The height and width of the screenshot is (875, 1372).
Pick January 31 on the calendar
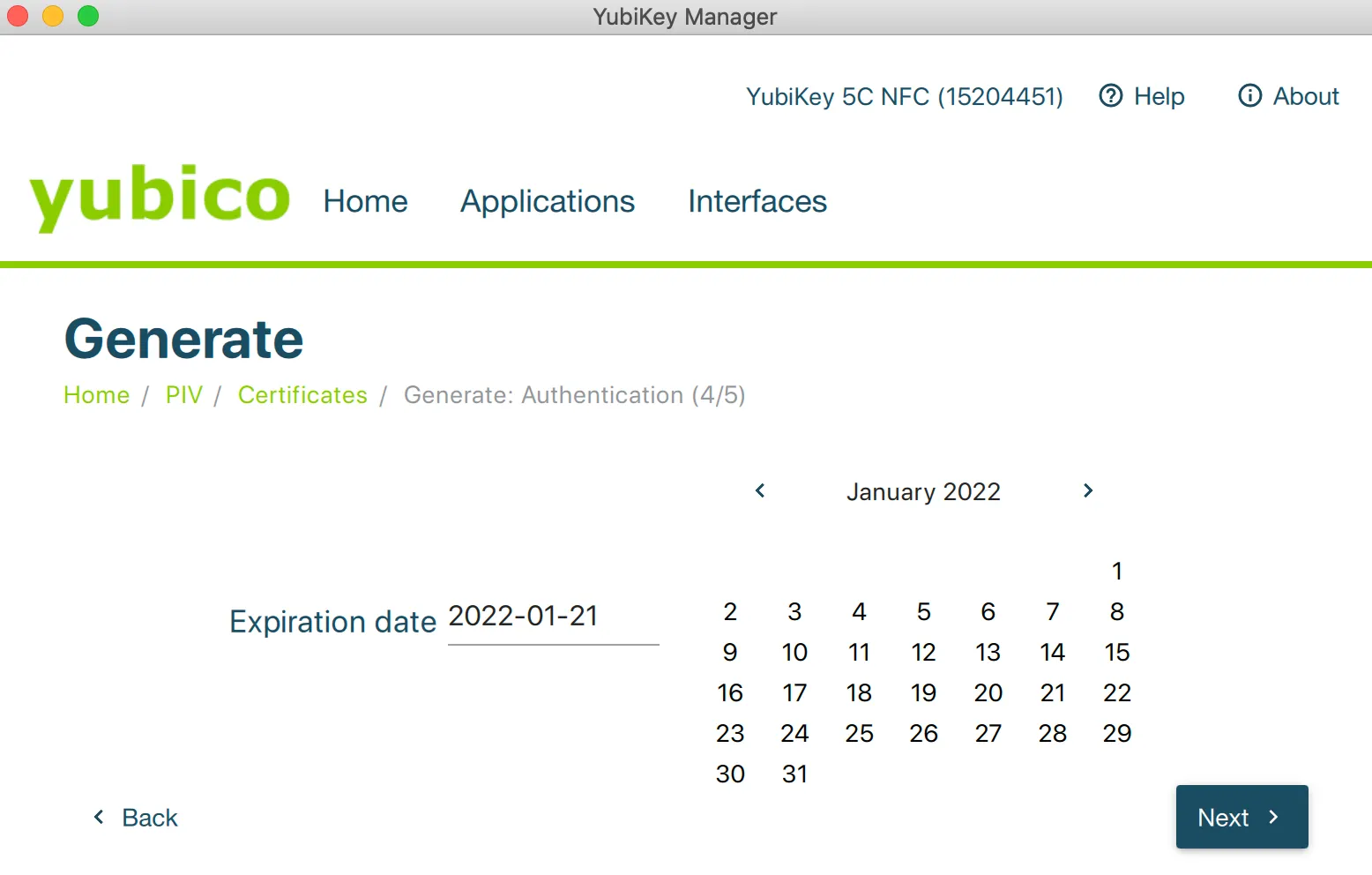[x=794, y=774]
